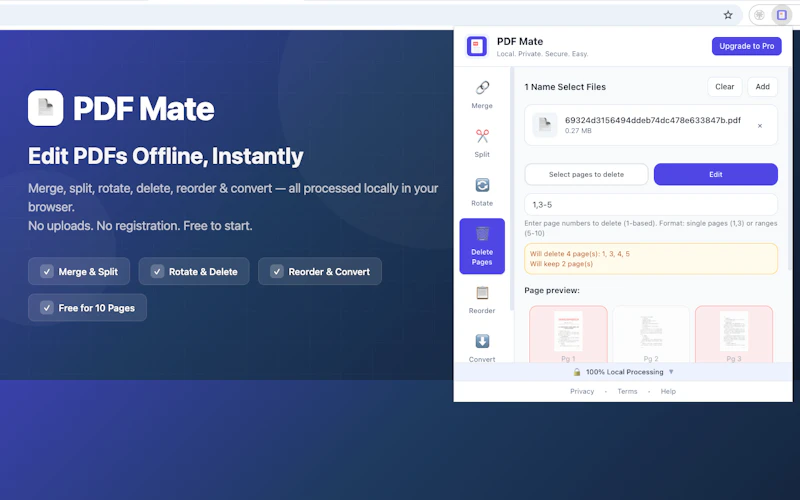This screenshot has width=800, height=500.
Task: Click the PDF file document icon
Action: (545, 125)
